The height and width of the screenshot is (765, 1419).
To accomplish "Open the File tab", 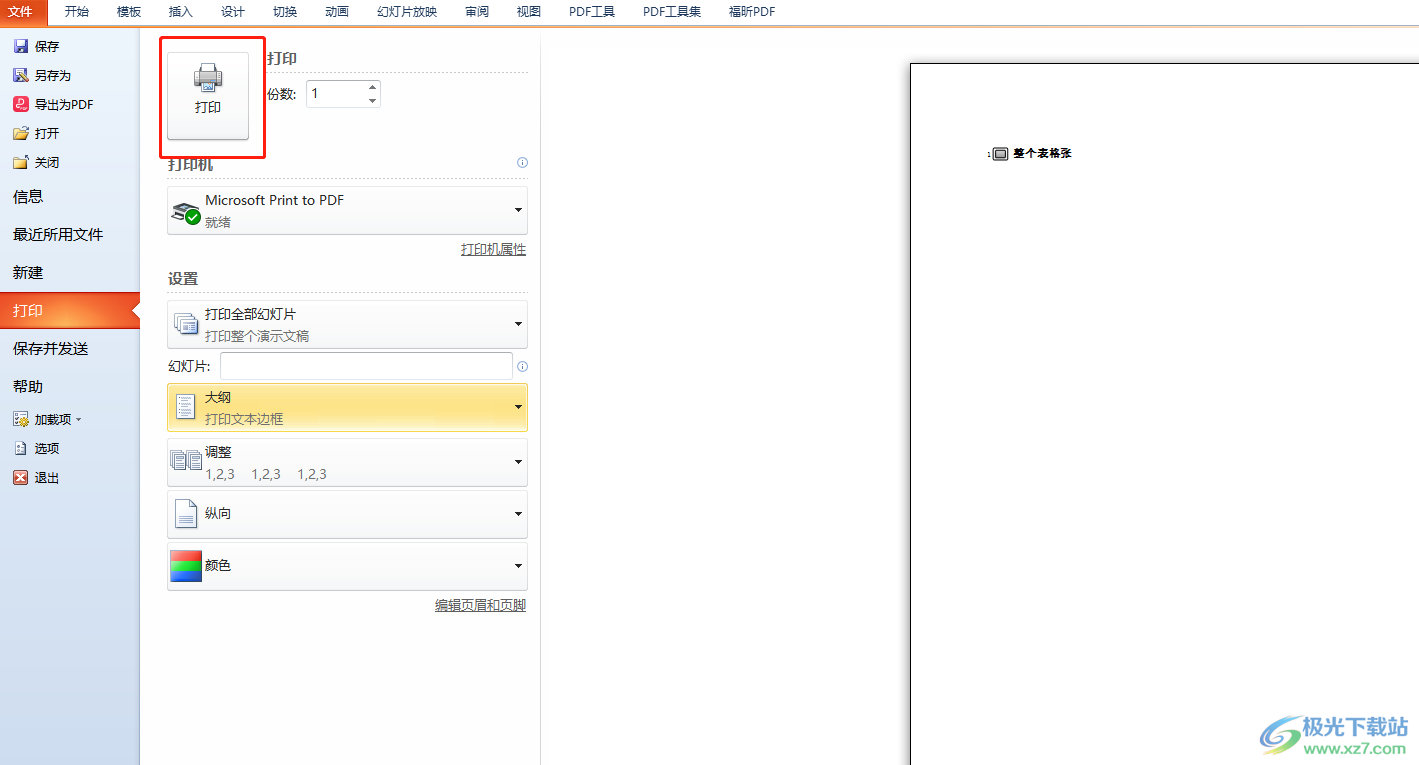I will point(23,12).
